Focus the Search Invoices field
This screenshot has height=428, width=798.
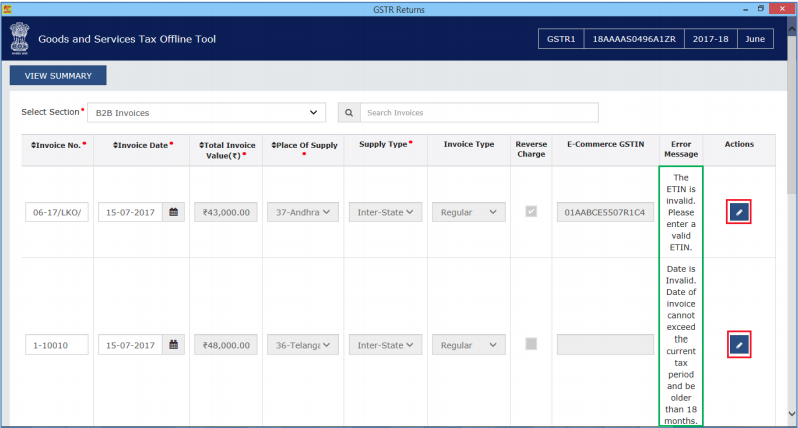click(479, 113)
